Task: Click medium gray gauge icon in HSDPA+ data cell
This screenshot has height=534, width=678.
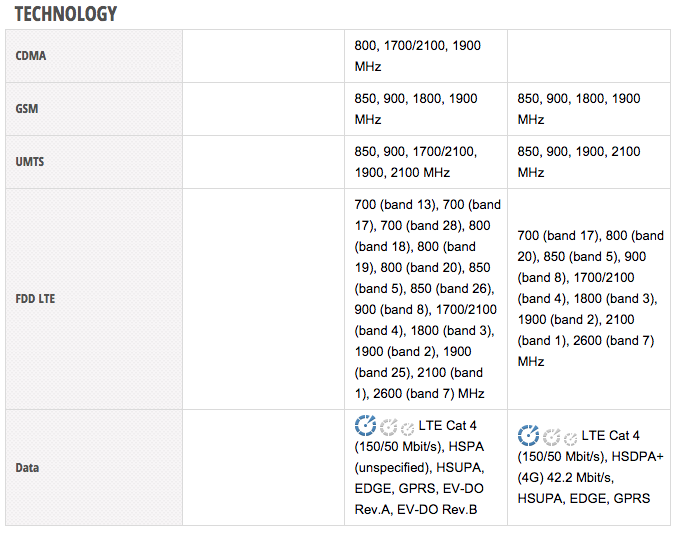Action: [x=552, y=437]
